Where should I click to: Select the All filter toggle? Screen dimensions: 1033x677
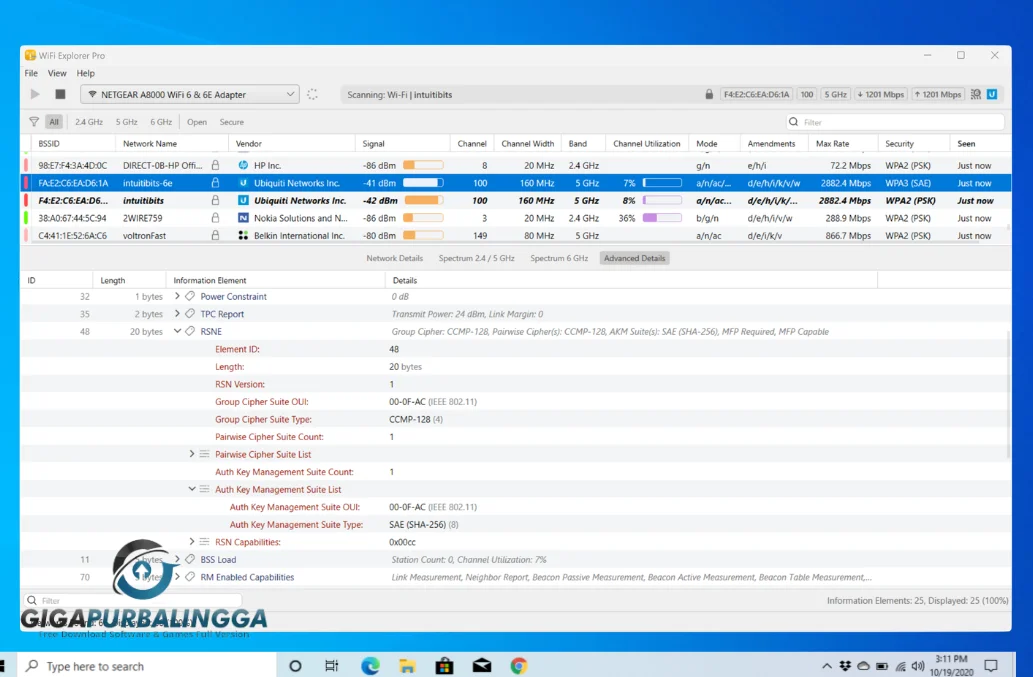54,122
